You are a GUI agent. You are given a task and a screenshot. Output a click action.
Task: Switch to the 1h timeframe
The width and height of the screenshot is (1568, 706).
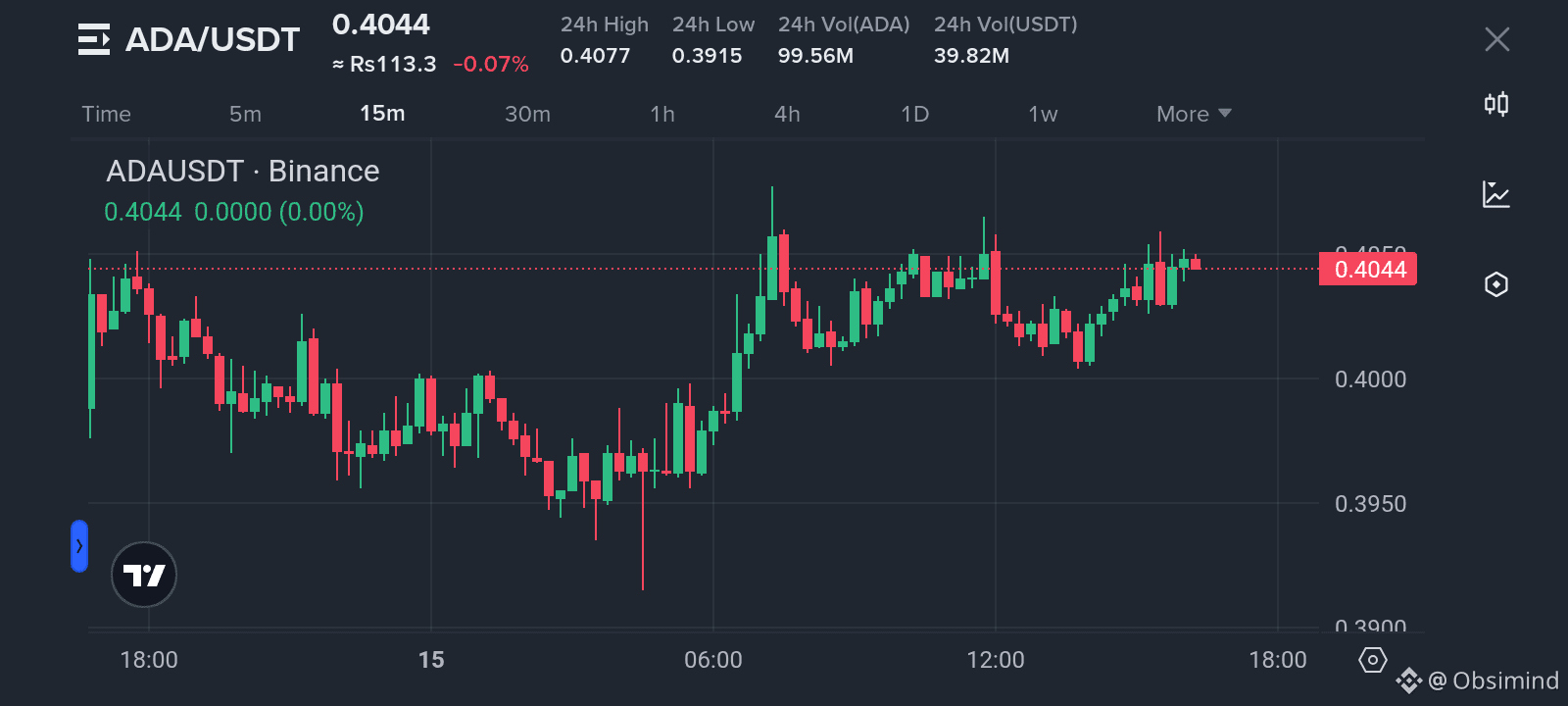tap(662, 114)
